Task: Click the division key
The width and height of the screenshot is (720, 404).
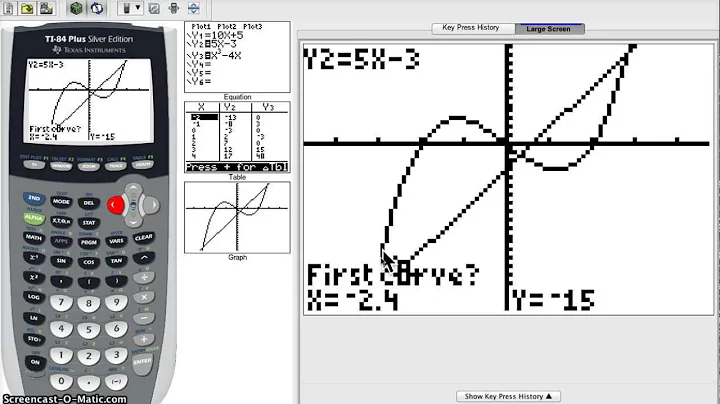Action: [144, 278]
